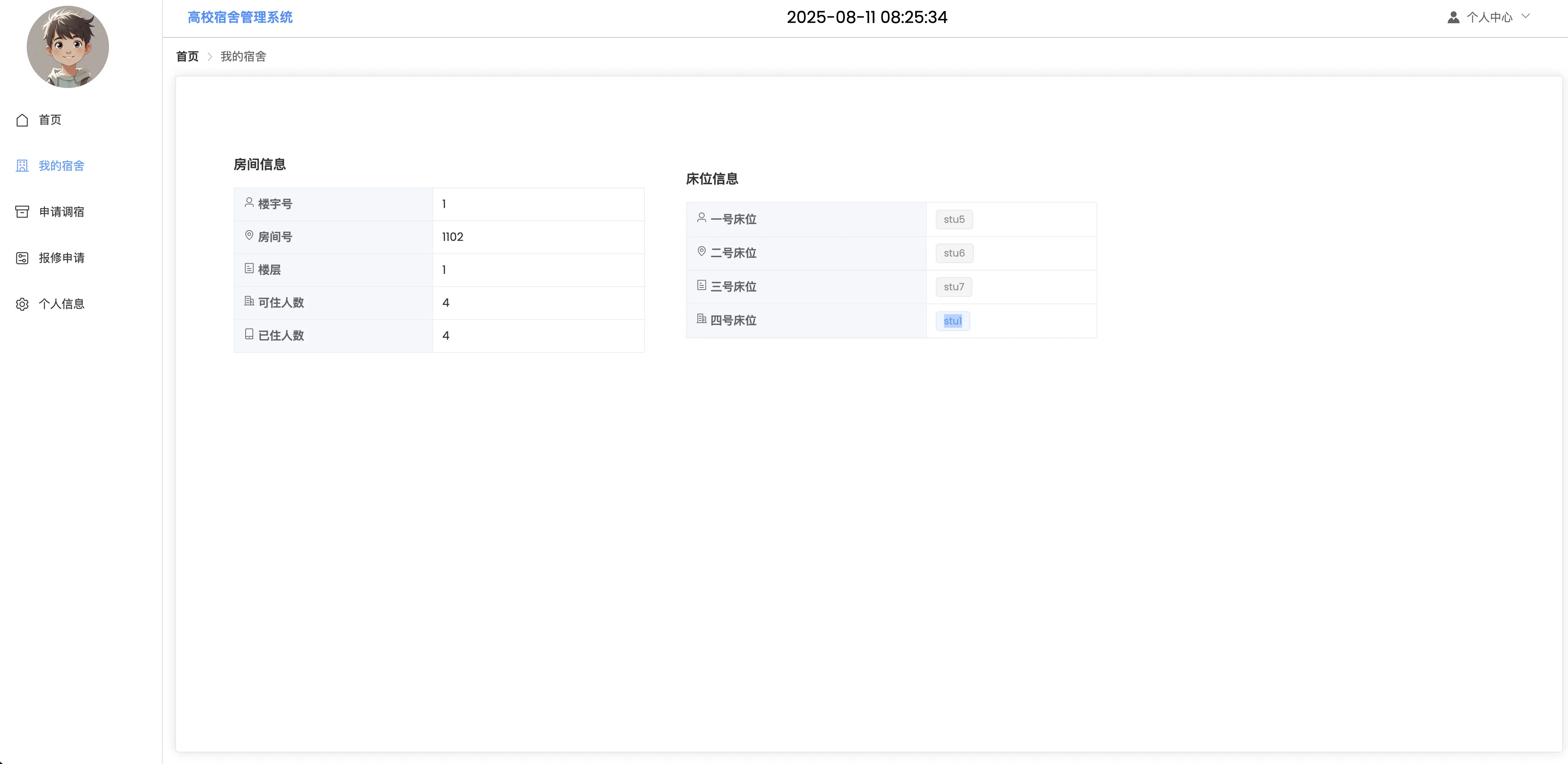Click the My Dormitory building icon
The height and width of the screenshot is (764, 1568).
click(22, 166)
